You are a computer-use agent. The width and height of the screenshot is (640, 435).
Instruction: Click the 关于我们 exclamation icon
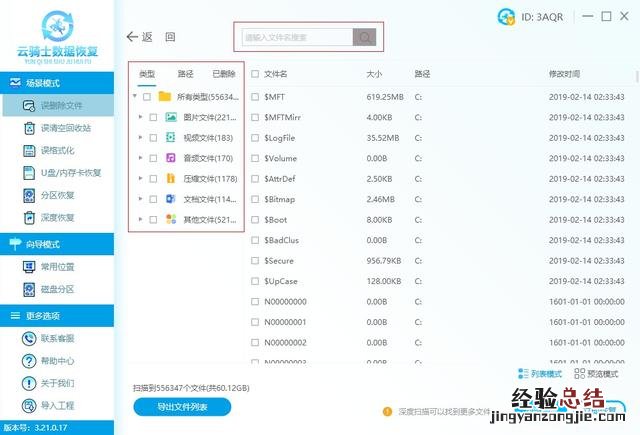pyautogui.click(x=29, y=384)
